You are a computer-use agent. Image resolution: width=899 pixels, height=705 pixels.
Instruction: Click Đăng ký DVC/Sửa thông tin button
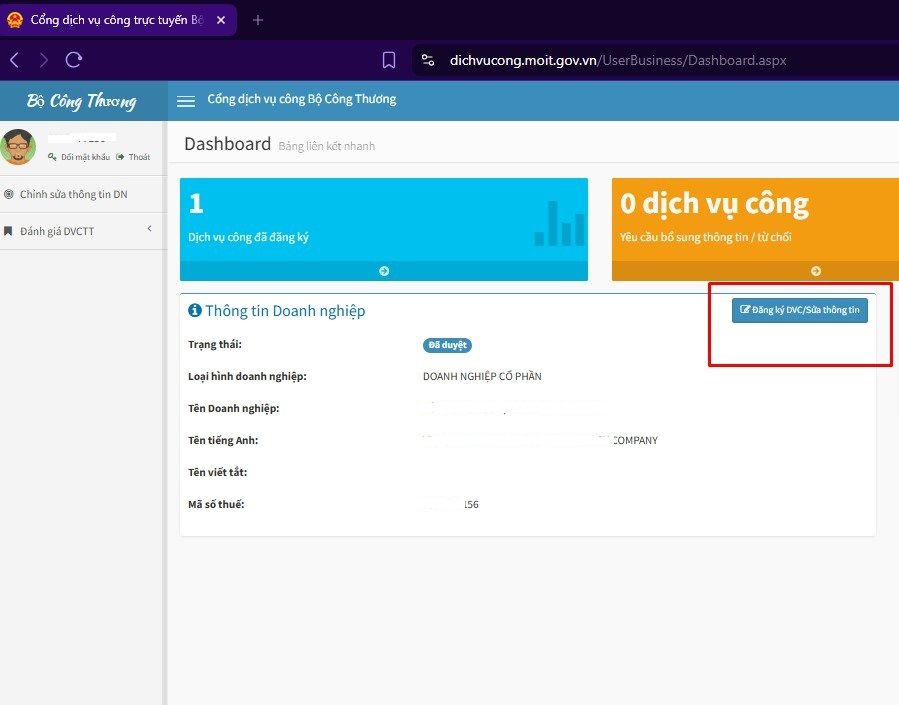click(x=799, y=310)
